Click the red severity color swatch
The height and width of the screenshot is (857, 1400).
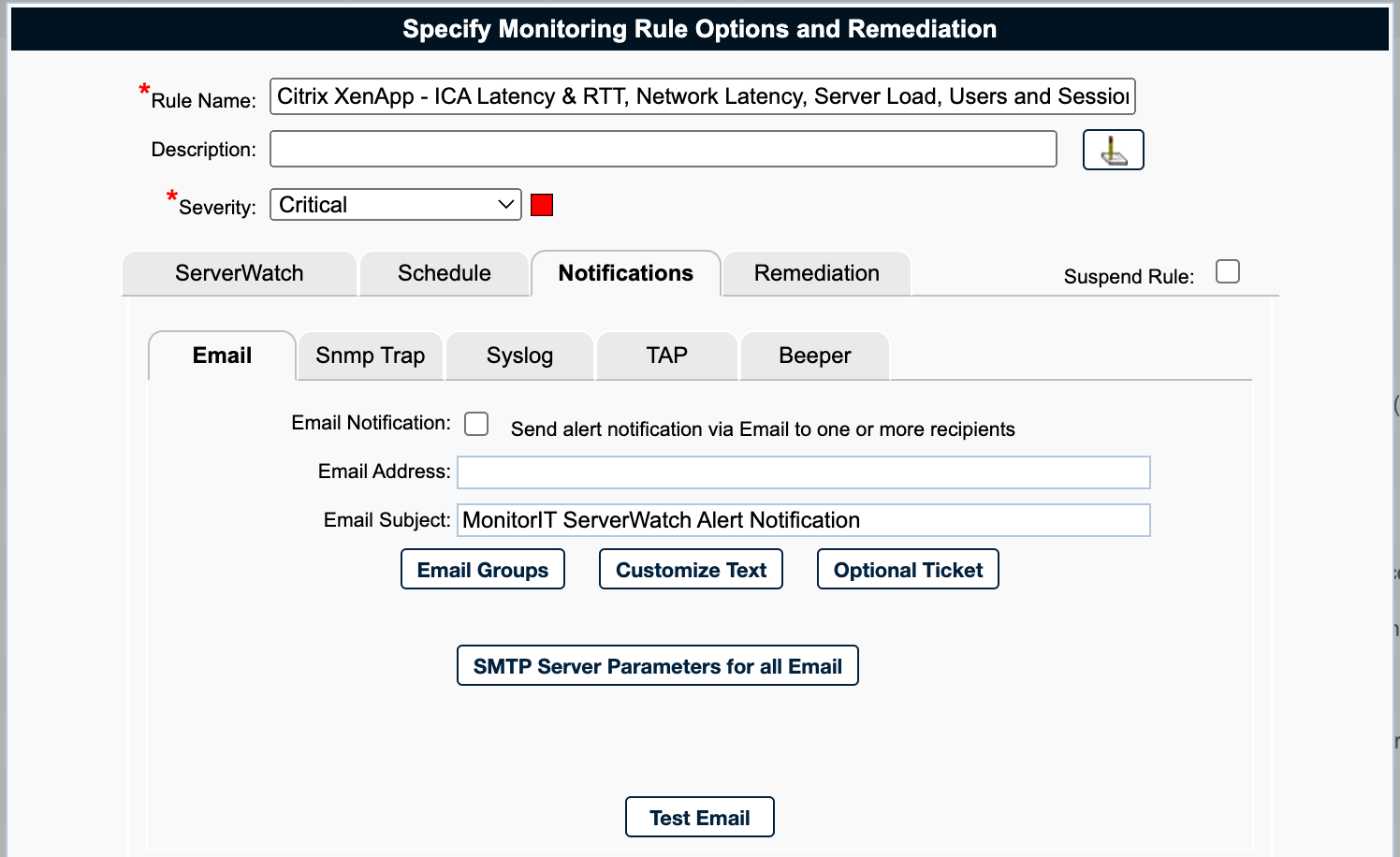click(542, 205)
